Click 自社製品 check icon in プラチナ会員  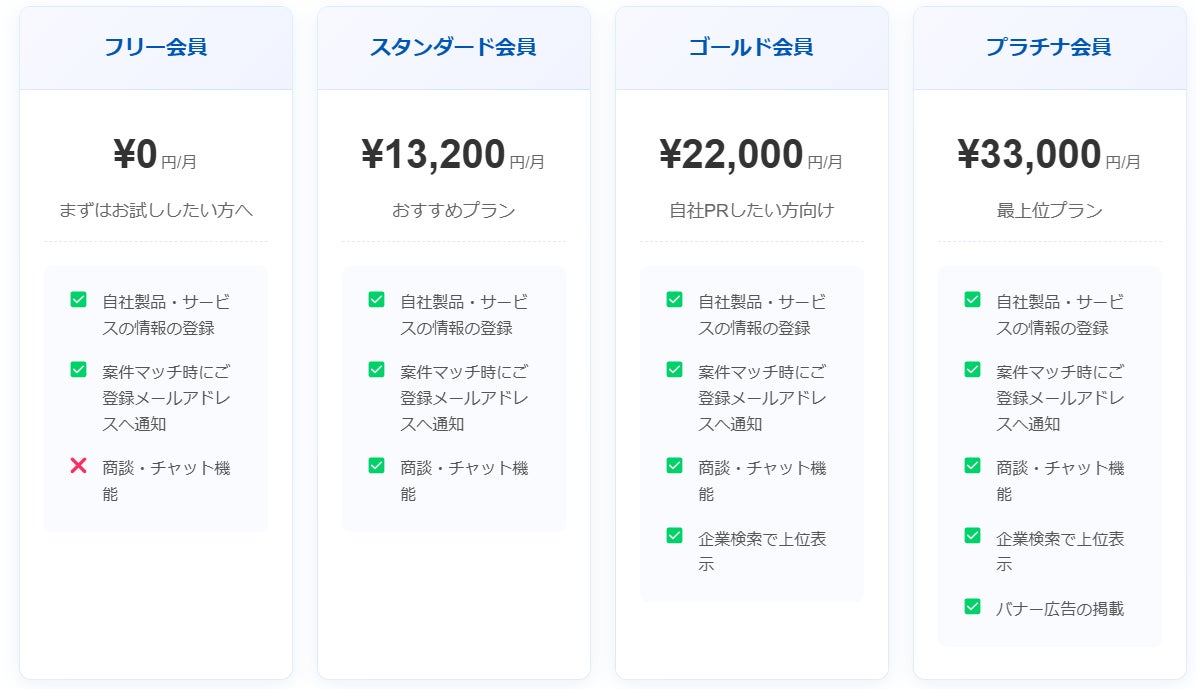click(x=972, y=299)
